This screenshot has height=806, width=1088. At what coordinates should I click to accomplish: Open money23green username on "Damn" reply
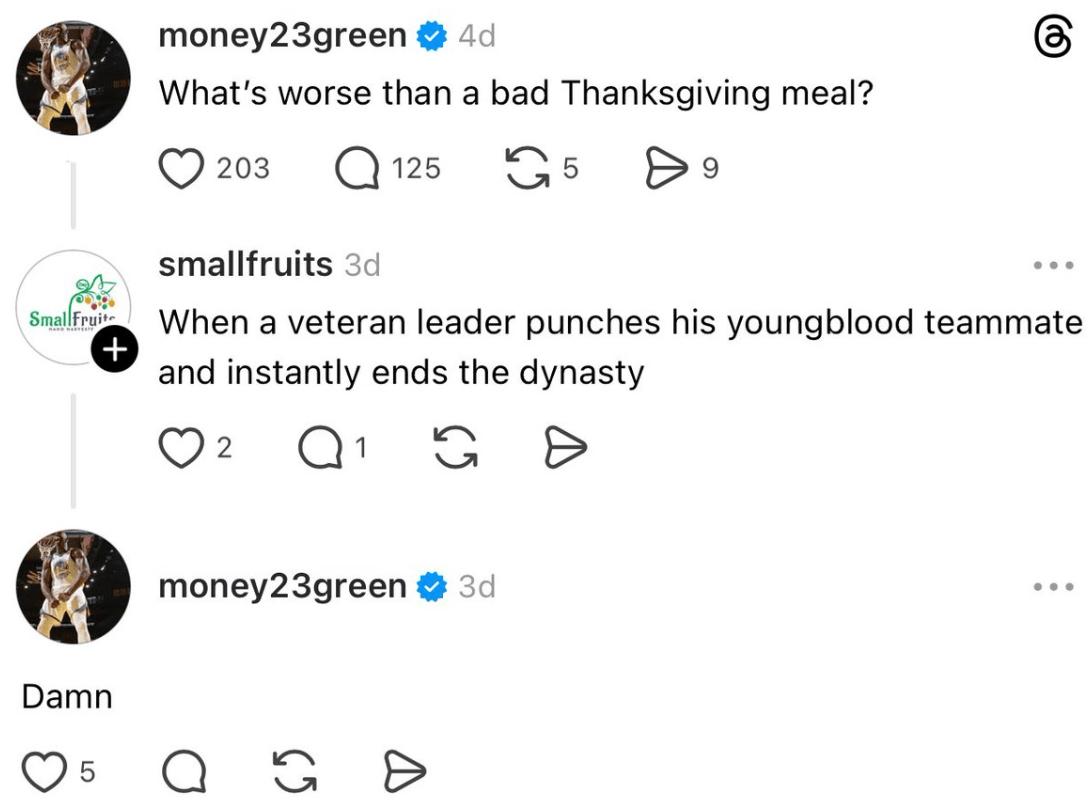(283, 587)
